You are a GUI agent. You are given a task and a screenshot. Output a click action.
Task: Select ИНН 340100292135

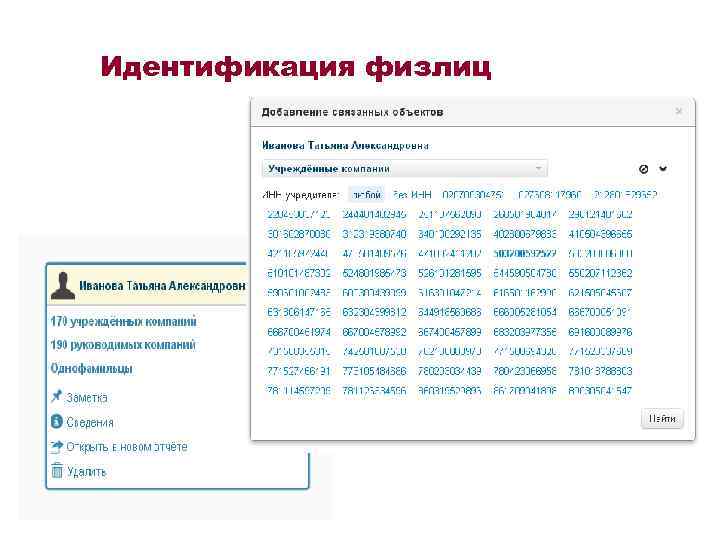[450, 234]
